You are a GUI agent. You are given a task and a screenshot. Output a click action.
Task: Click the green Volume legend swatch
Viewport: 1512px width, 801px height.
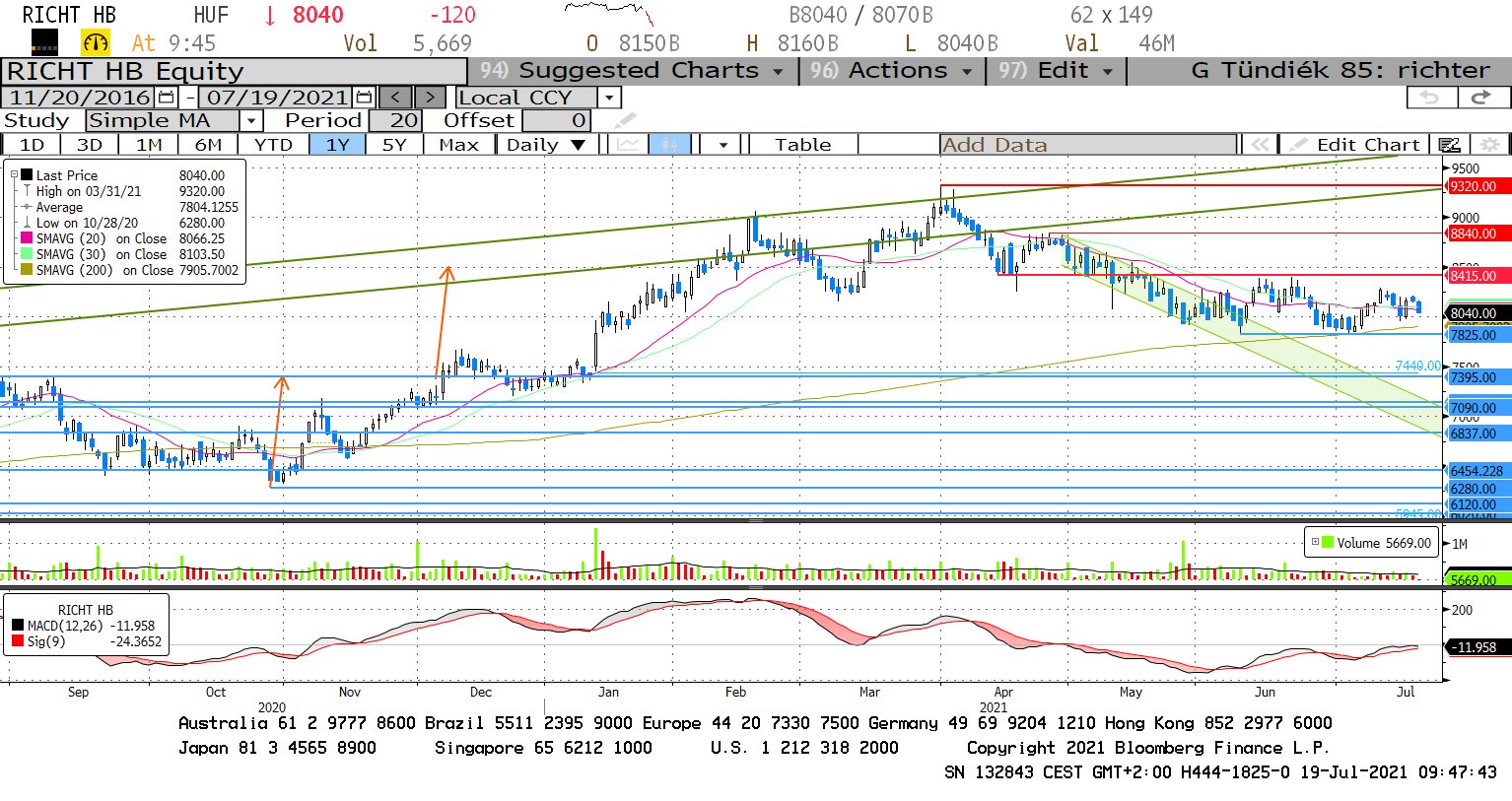tap(1328, 543)
